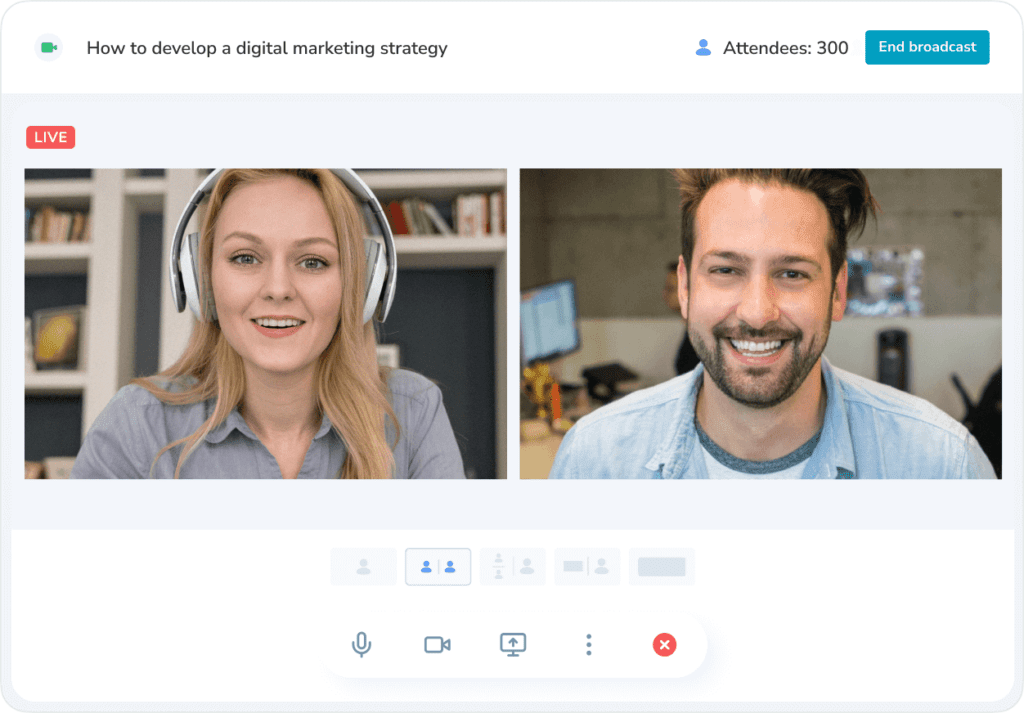Viewport: 1024px width, 713px height.
Task: Click the broadcast title text
Action: tap(267, 48)
